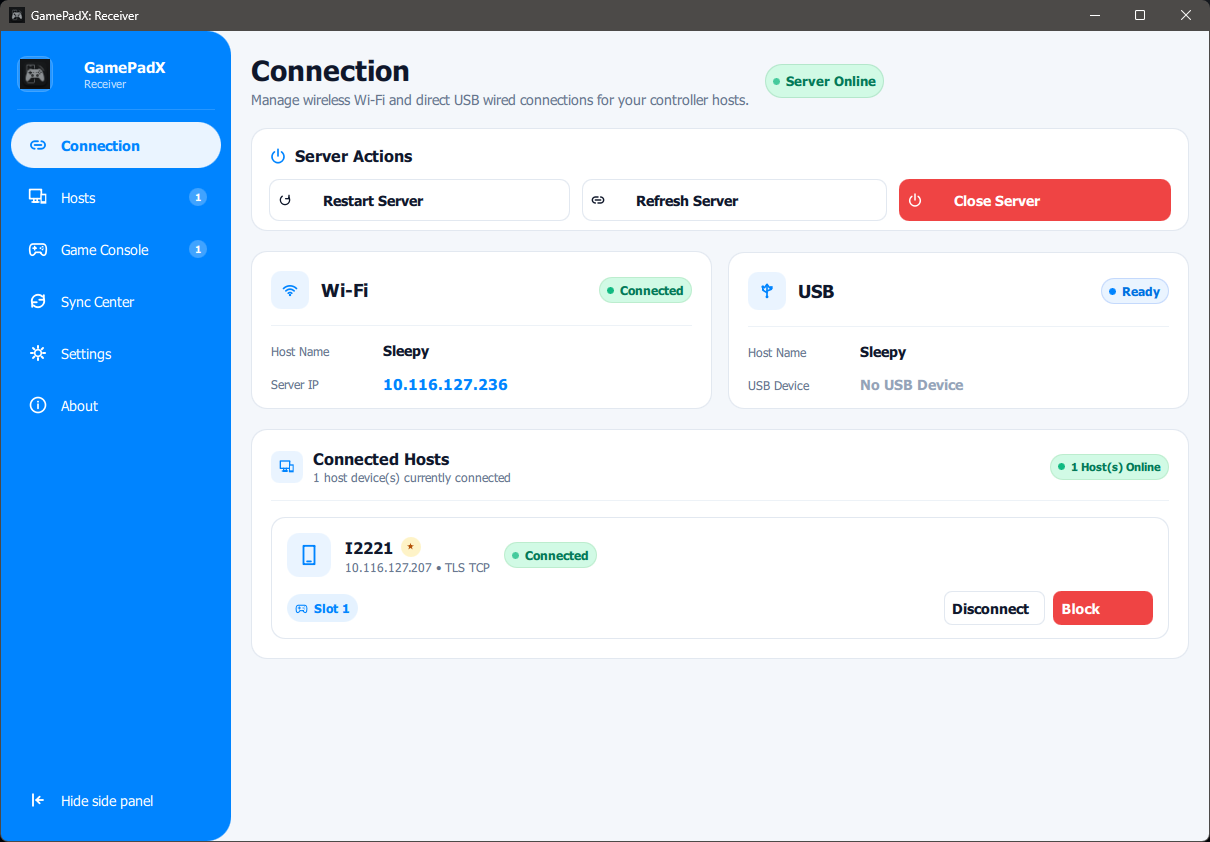Click the Connected Hosts devices icon
The height and width of the screenshot is (842, 1210).
287,467
